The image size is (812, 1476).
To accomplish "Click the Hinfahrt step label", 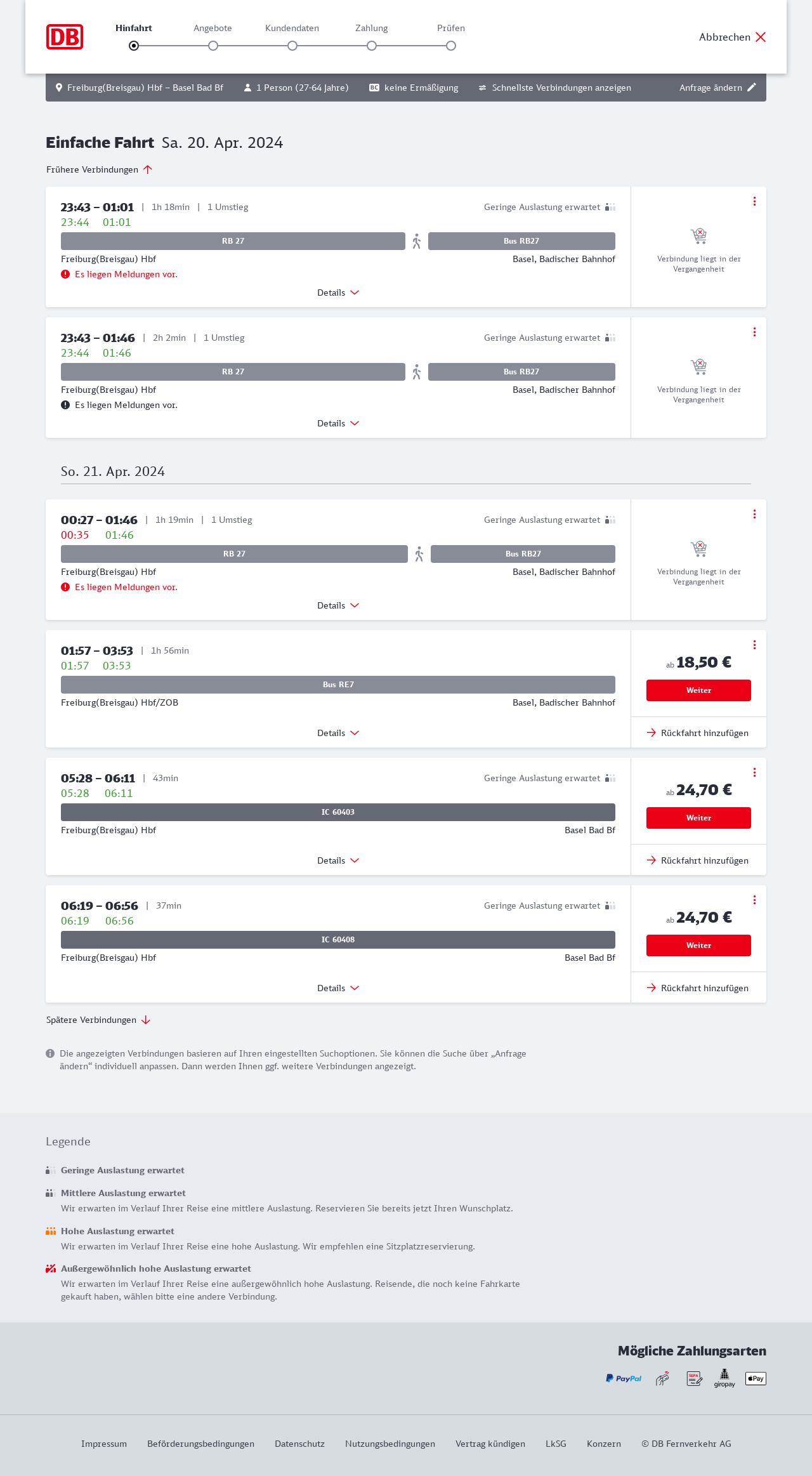I will pos(134,28).
